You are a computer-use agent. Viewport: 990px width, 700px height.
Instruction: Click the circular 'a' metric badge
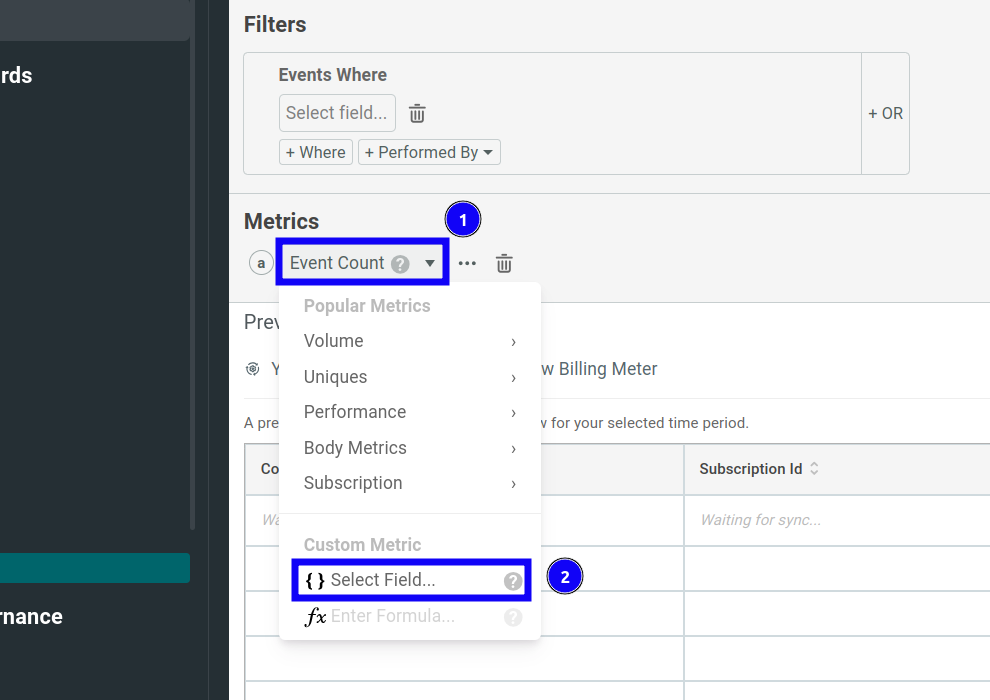click(261, 263)
